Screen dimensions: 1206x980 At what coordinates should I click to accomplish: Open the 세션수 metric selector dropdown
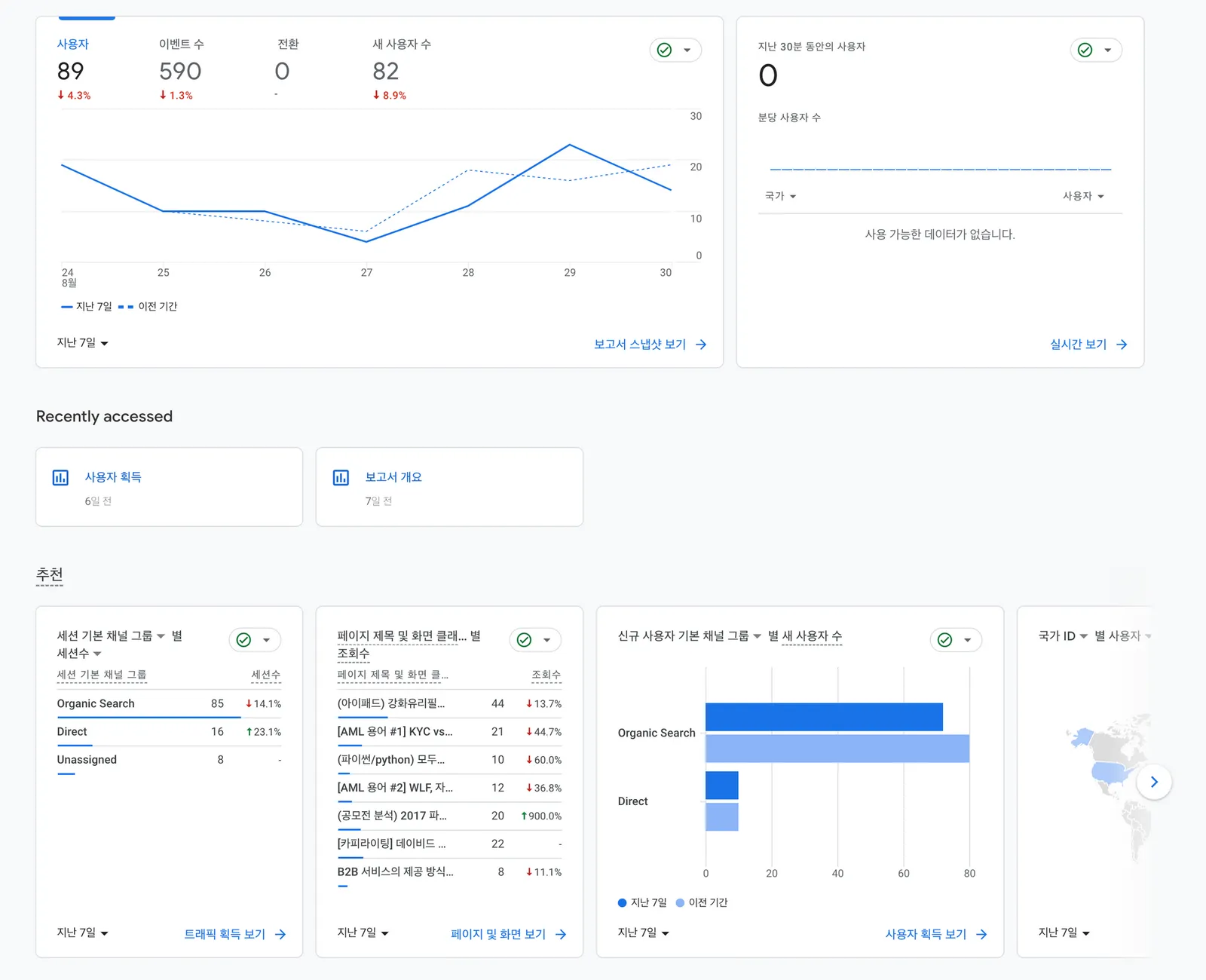click(x=79, y=653)
